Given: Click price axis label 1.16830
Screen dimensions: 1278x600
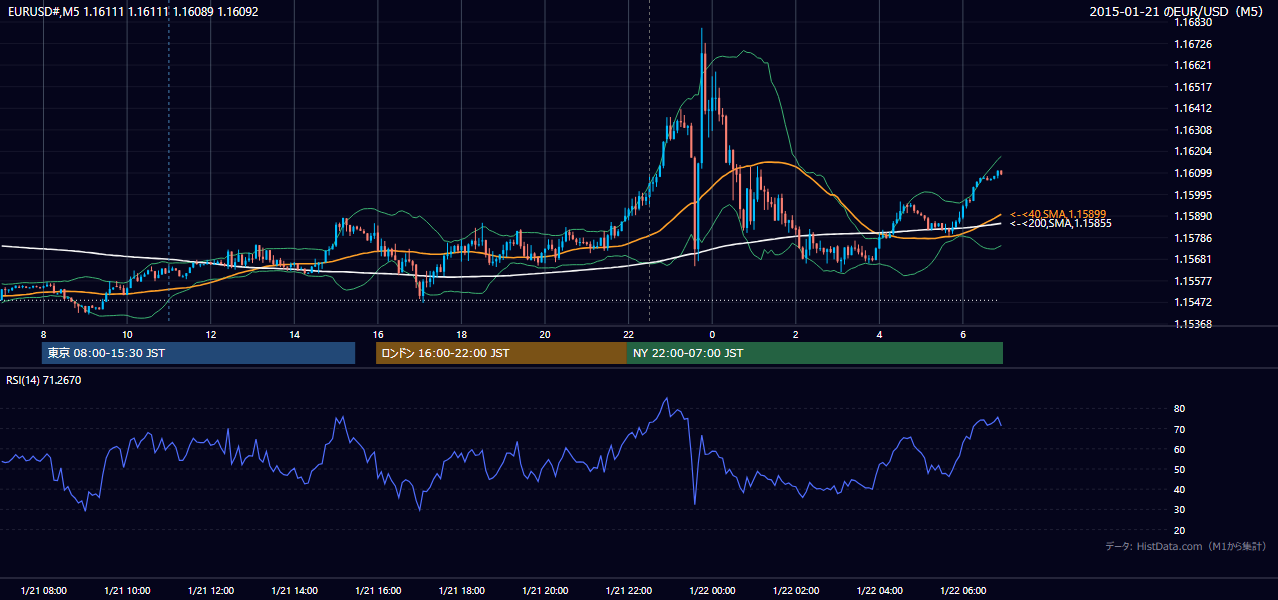Looking at the screenshot, I should pos(1193,23).
